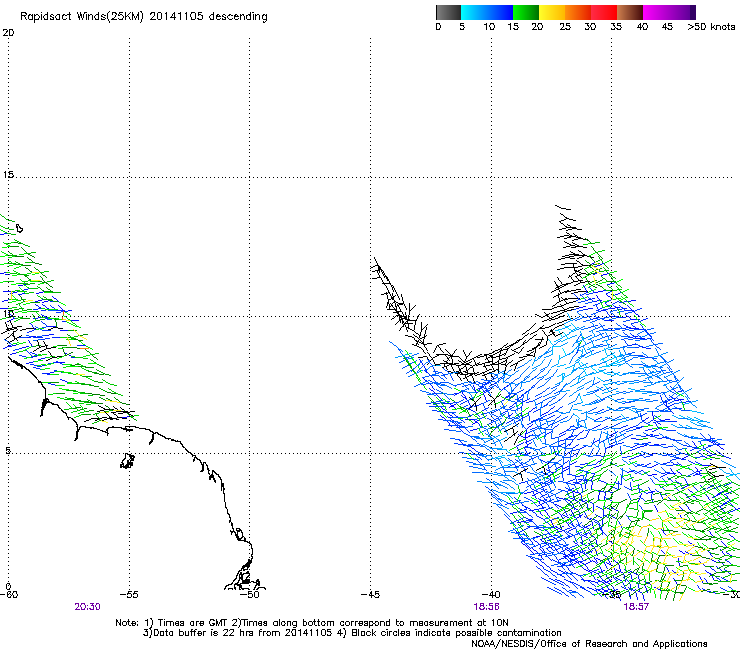
Task: Click the gray 0-5 knots color swatch
Action: click(x=448, y=12)
